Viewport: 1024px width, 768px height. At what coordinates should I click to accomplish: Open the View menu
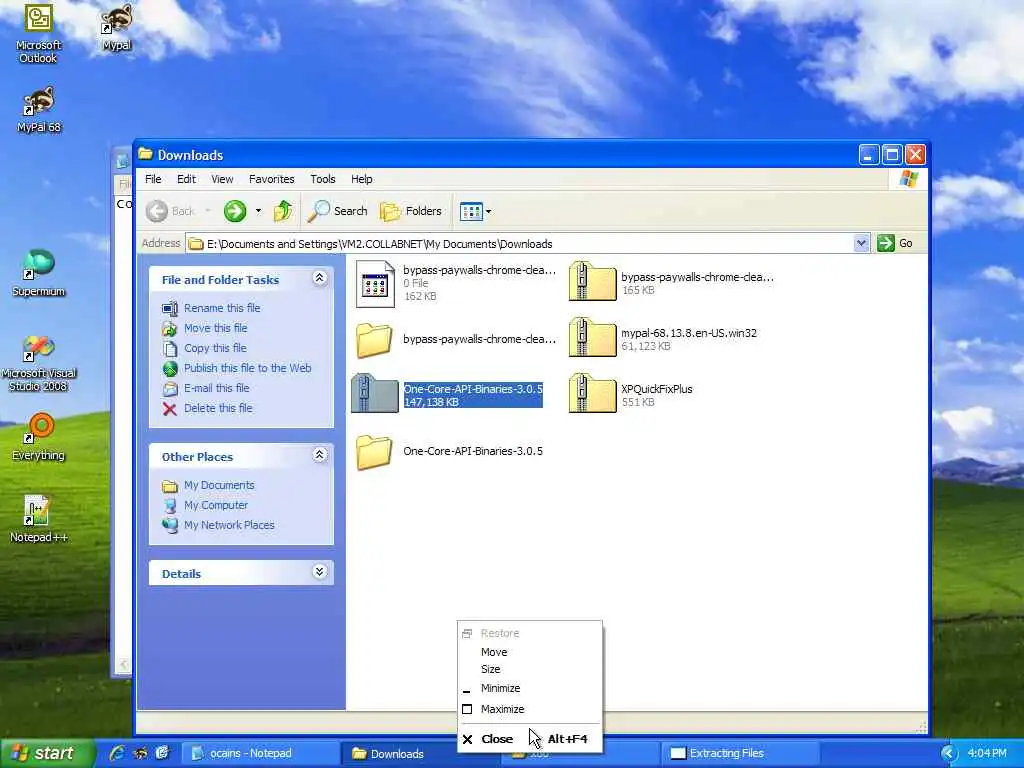pos(222,179)
